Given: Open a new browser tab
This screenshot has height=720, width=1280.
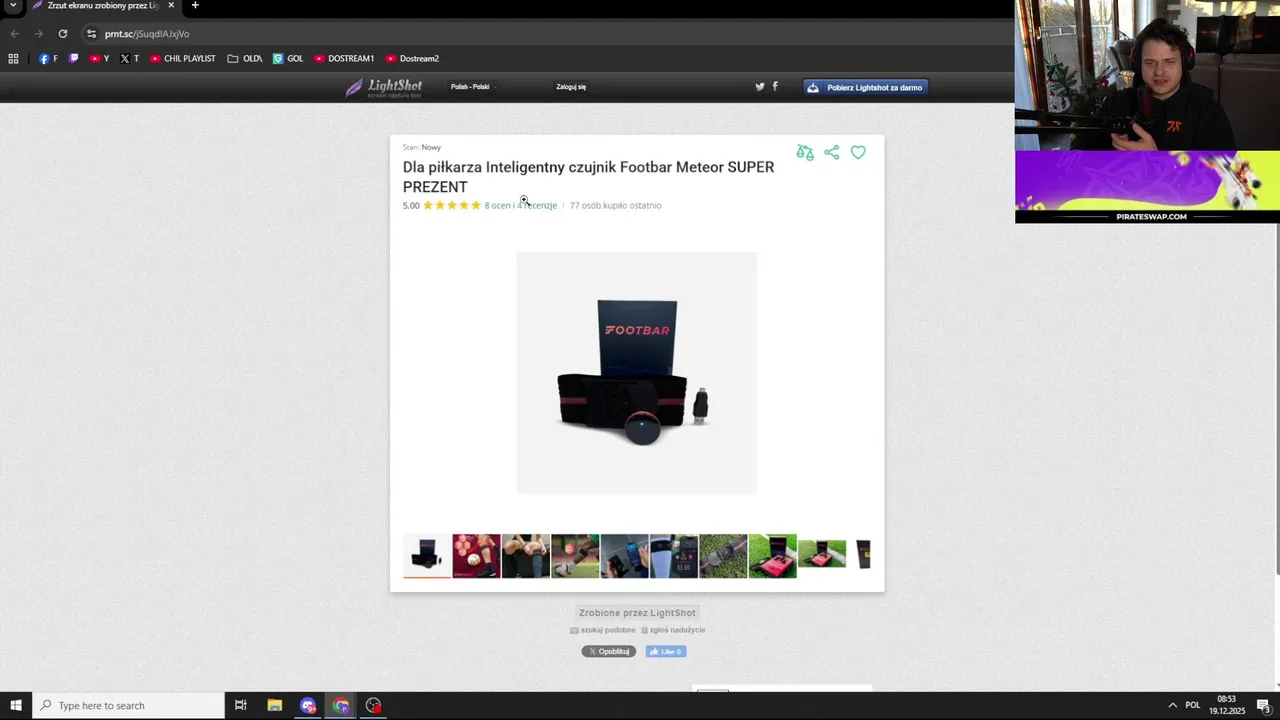Looking at the screenshot, I should (195, 5).
